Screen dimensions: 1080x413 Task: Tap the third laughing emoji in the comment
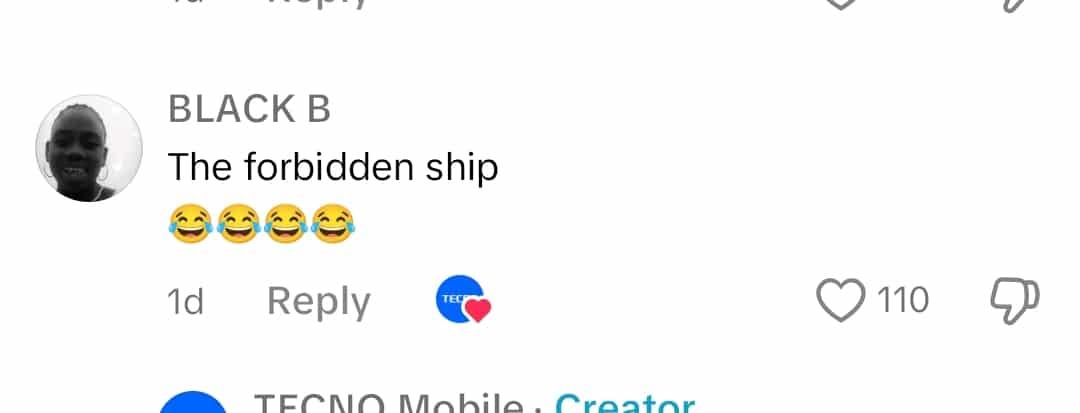pos(285,224)
